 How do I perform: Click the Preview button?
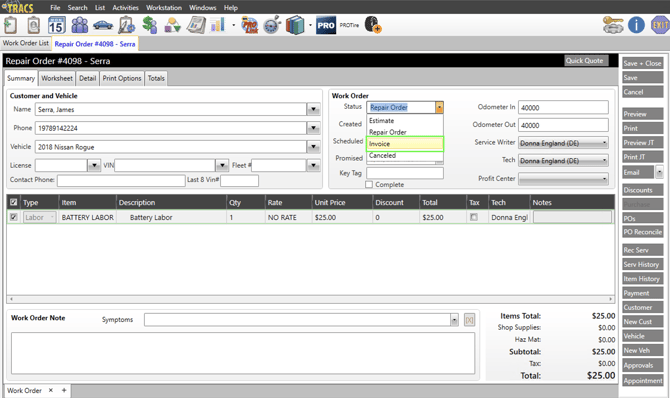pos(642,114)
